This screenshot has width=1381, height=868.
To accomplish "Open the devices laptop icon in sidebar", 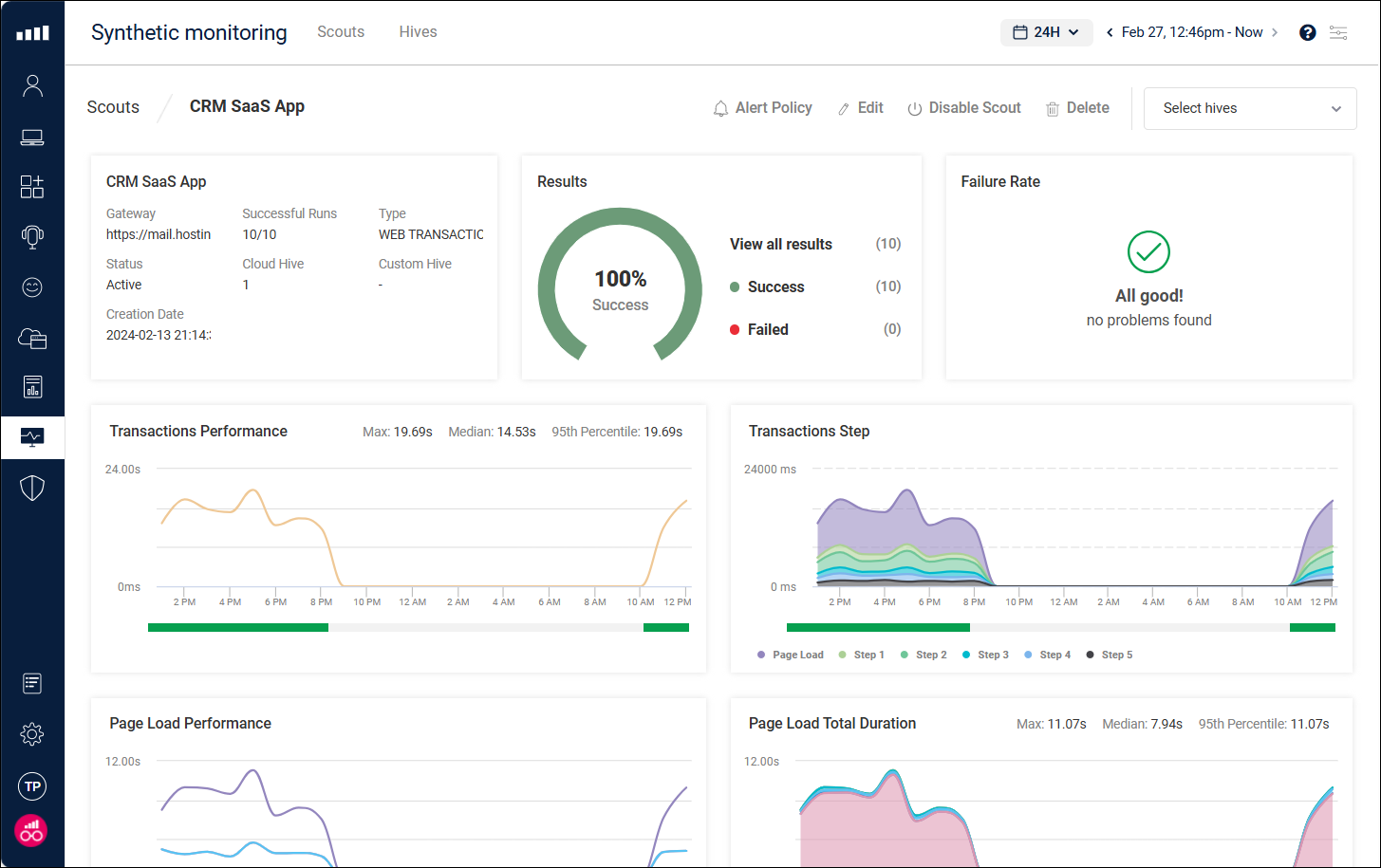I will 32,138.
